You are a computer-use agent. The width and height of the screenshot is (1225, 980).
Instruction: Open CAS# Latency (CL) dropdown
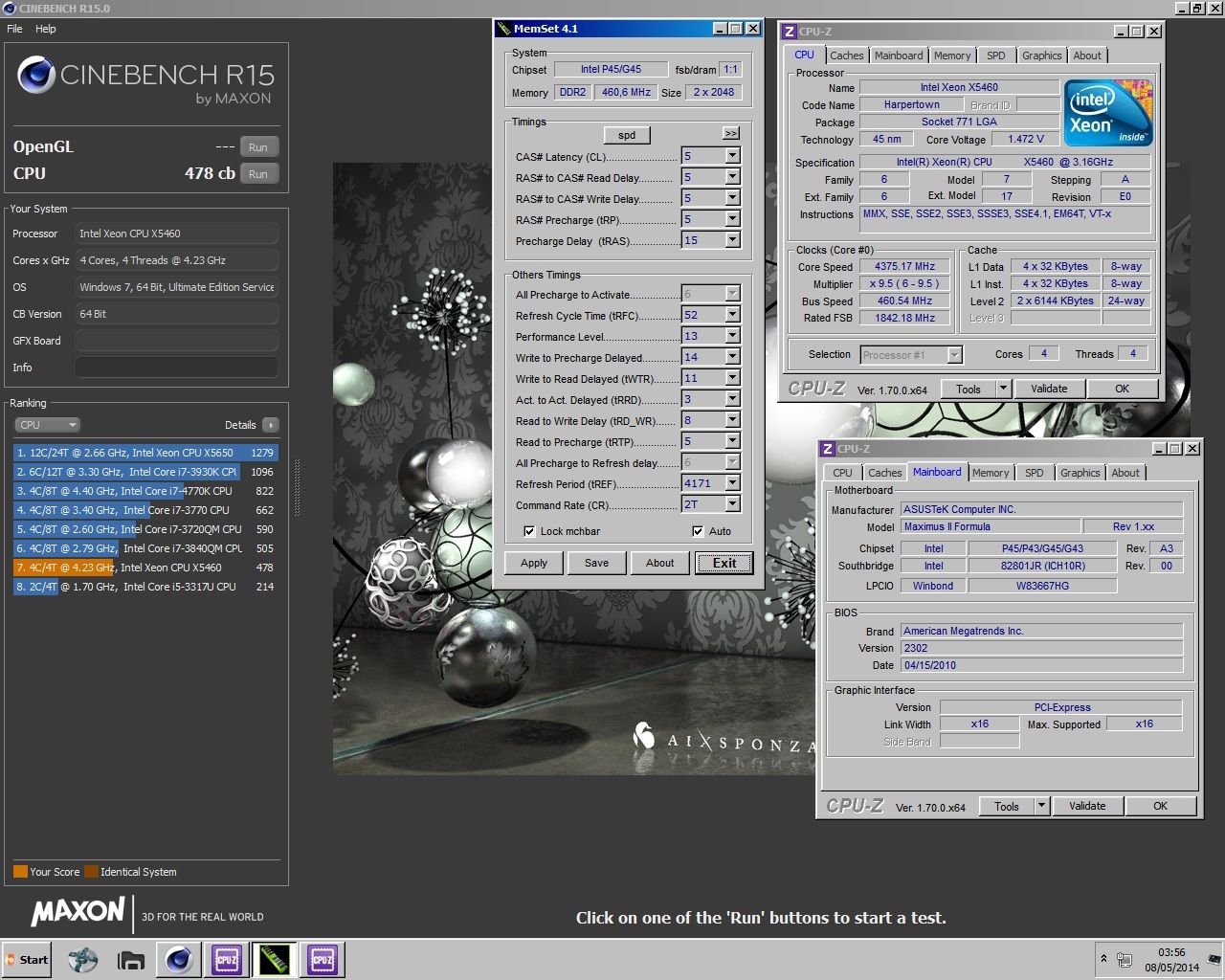[732, 156]
